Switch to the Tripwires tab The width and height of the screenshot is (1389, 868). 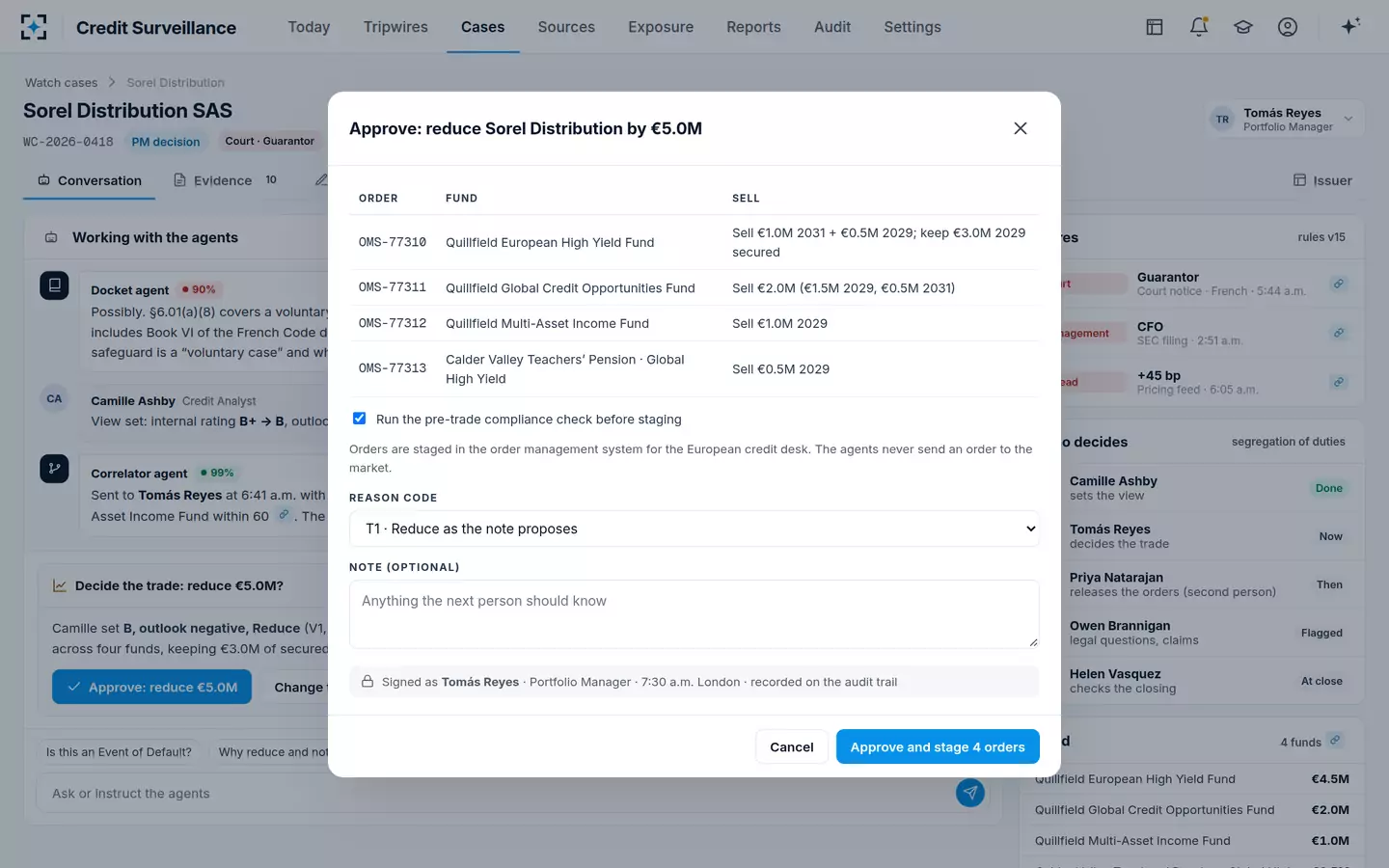[x=395, y=27]
